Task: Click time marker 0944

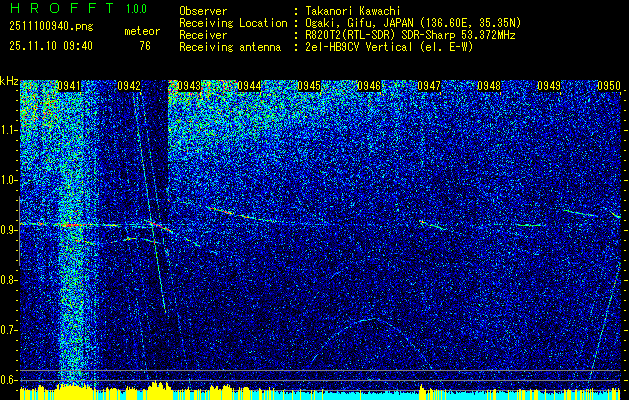Action: click(249, 86)
